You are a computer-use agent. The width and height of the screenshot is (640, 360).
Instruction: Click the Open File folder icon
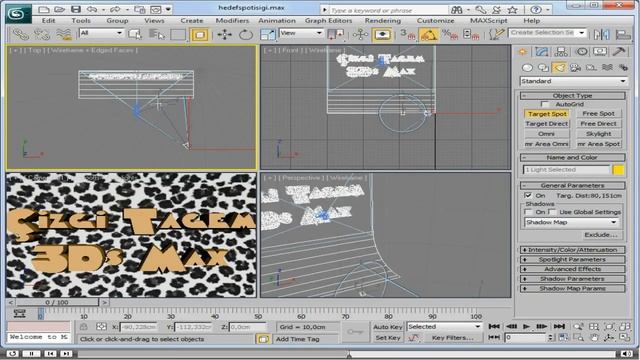click(60, 9)
